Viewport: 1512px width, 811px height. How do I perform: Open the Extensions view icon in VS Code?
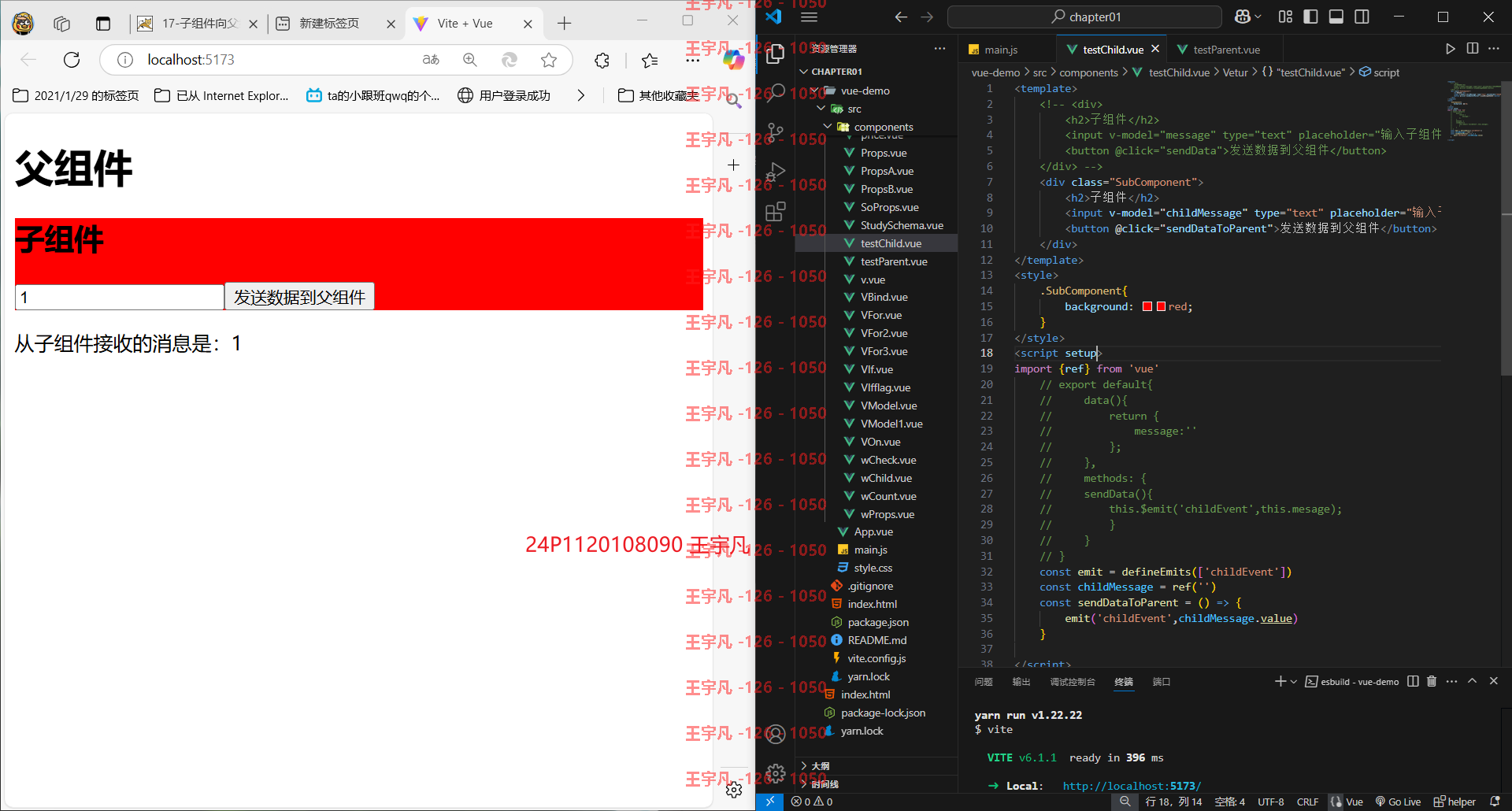[776, 211]
